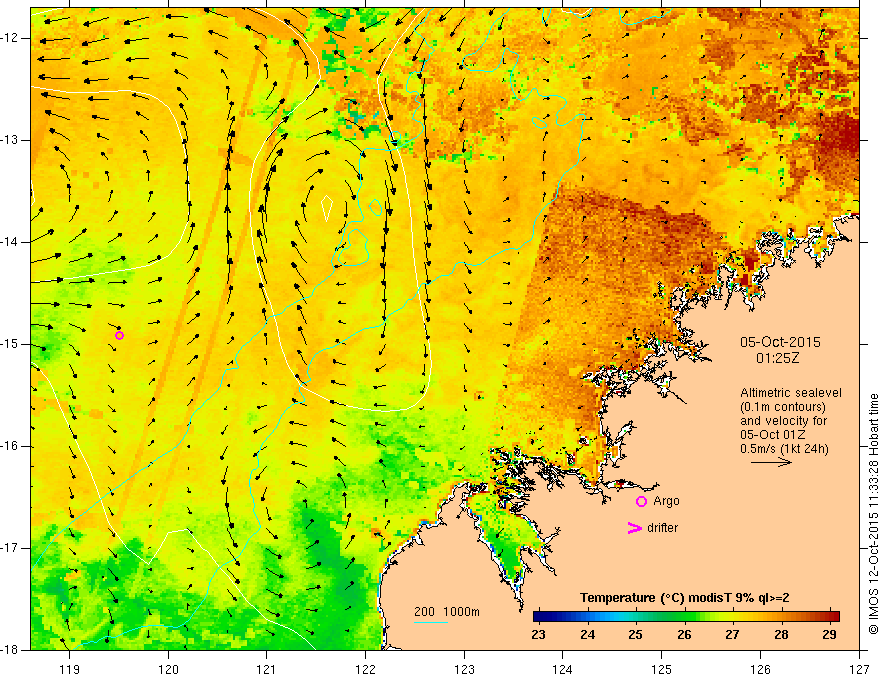The image size is (880, 680).
Task: Click the latitude axis label -17
Action: coord(10,548)
